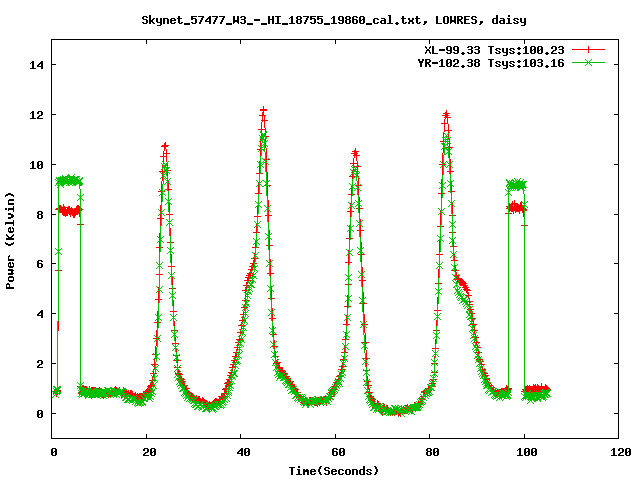This screenshot has width=640, height=480.
Task: Click the green YR legend line sample
Action: (x=589, y=62)
